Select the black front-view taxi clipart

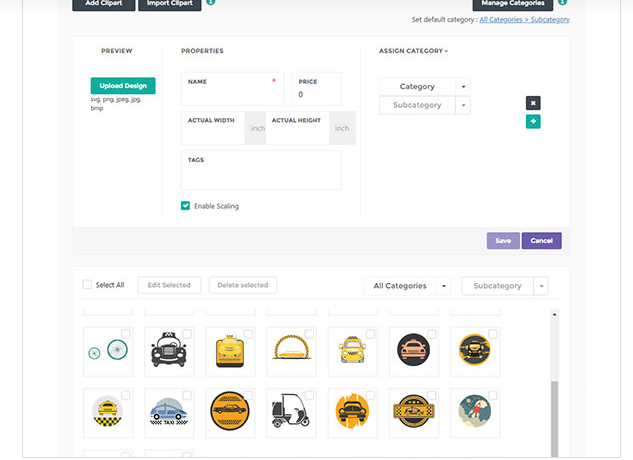coord(168,352)
